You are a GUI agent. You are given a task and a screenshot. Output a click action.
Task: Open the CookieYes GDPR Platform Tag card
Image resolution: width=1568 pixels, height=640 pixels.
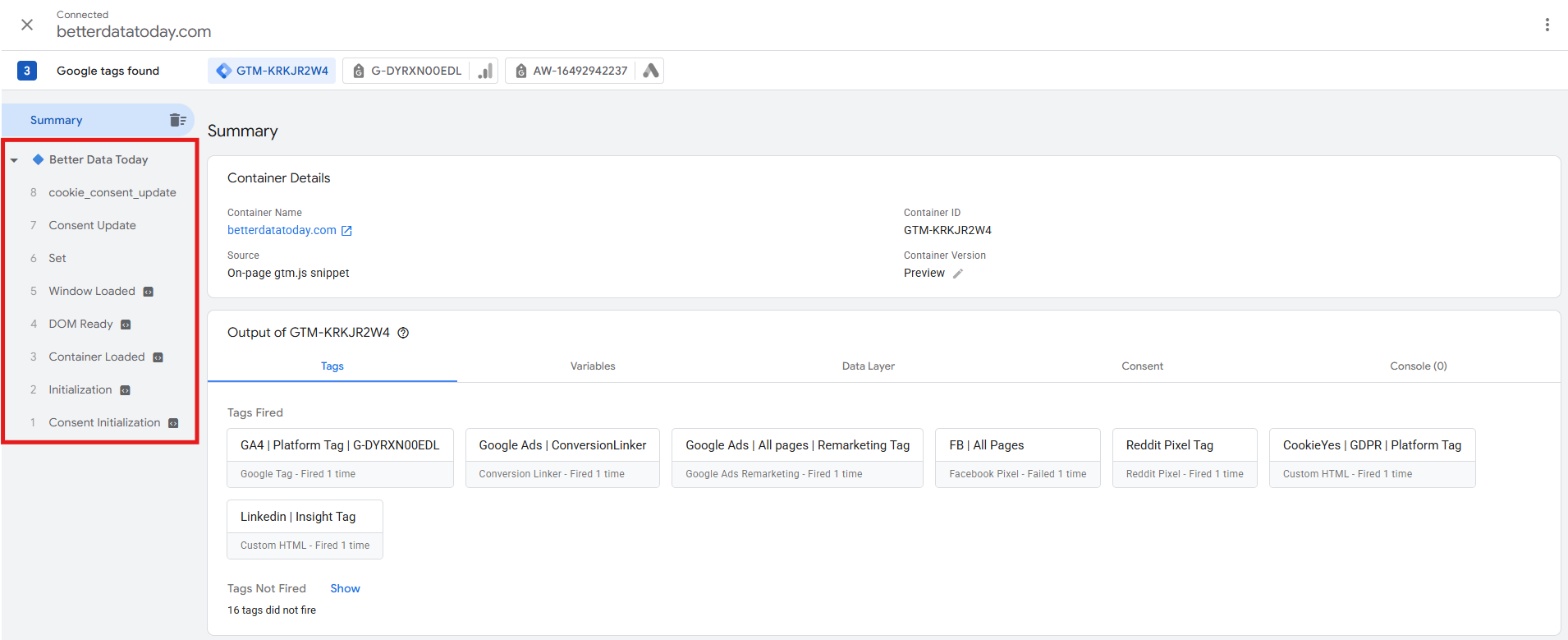(1373, 458)
